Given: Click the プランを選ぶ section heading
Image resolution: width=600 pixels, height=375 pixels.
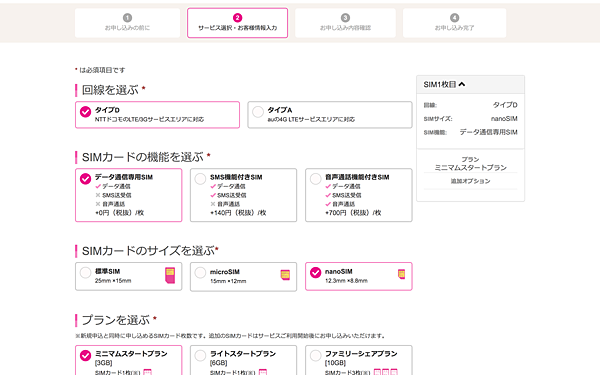Looking at the screenshot, I should pyautogui.click(x=116, y=320).
